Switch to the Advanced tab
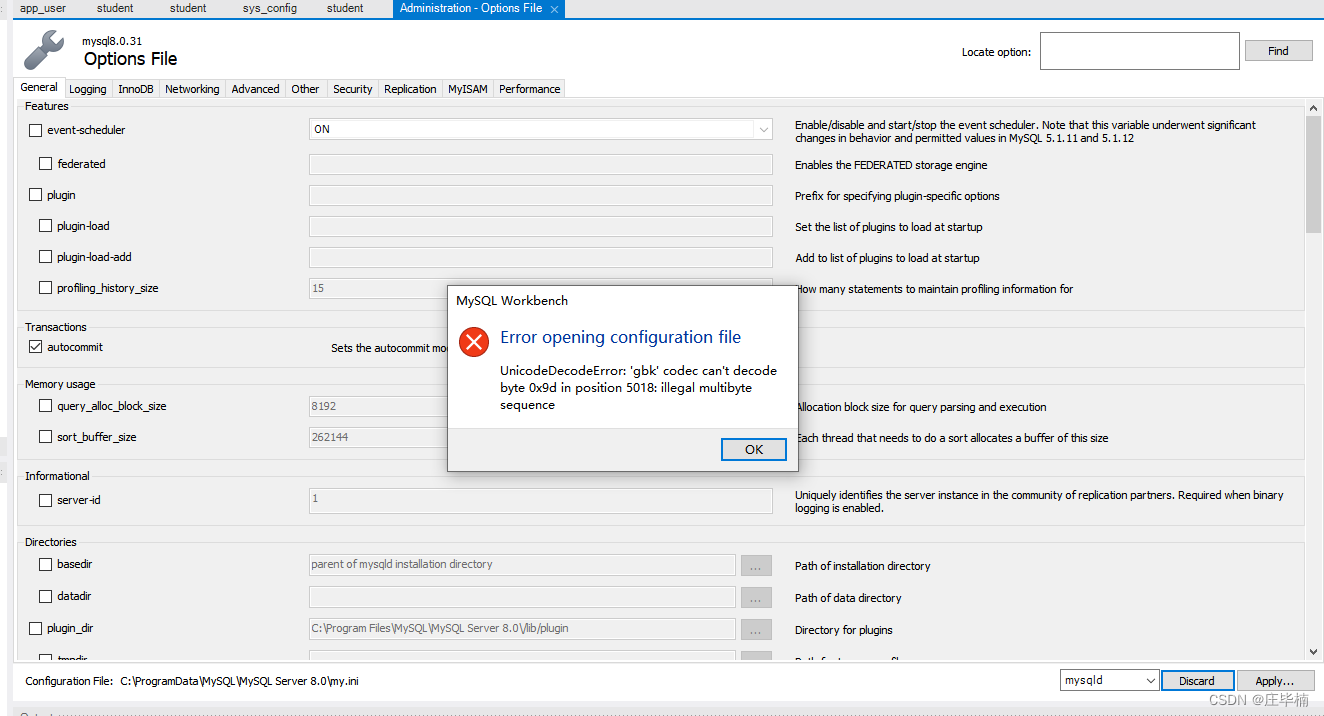The width and height of the screenshot is (1324, 716). (x=256, y=89)
